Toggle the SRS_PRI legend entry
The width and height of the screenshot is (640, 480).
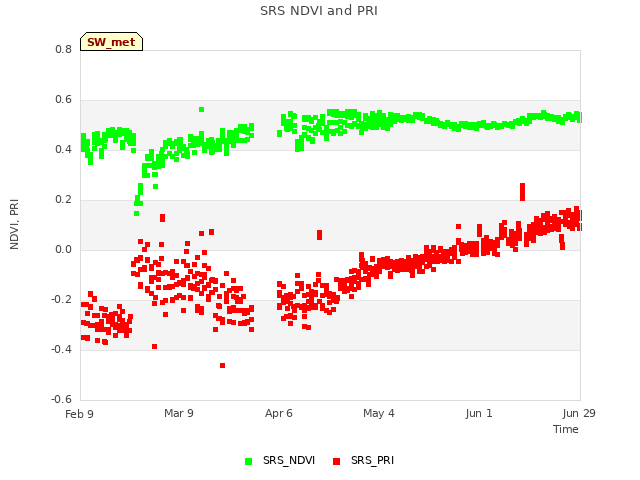click(363, 460)
